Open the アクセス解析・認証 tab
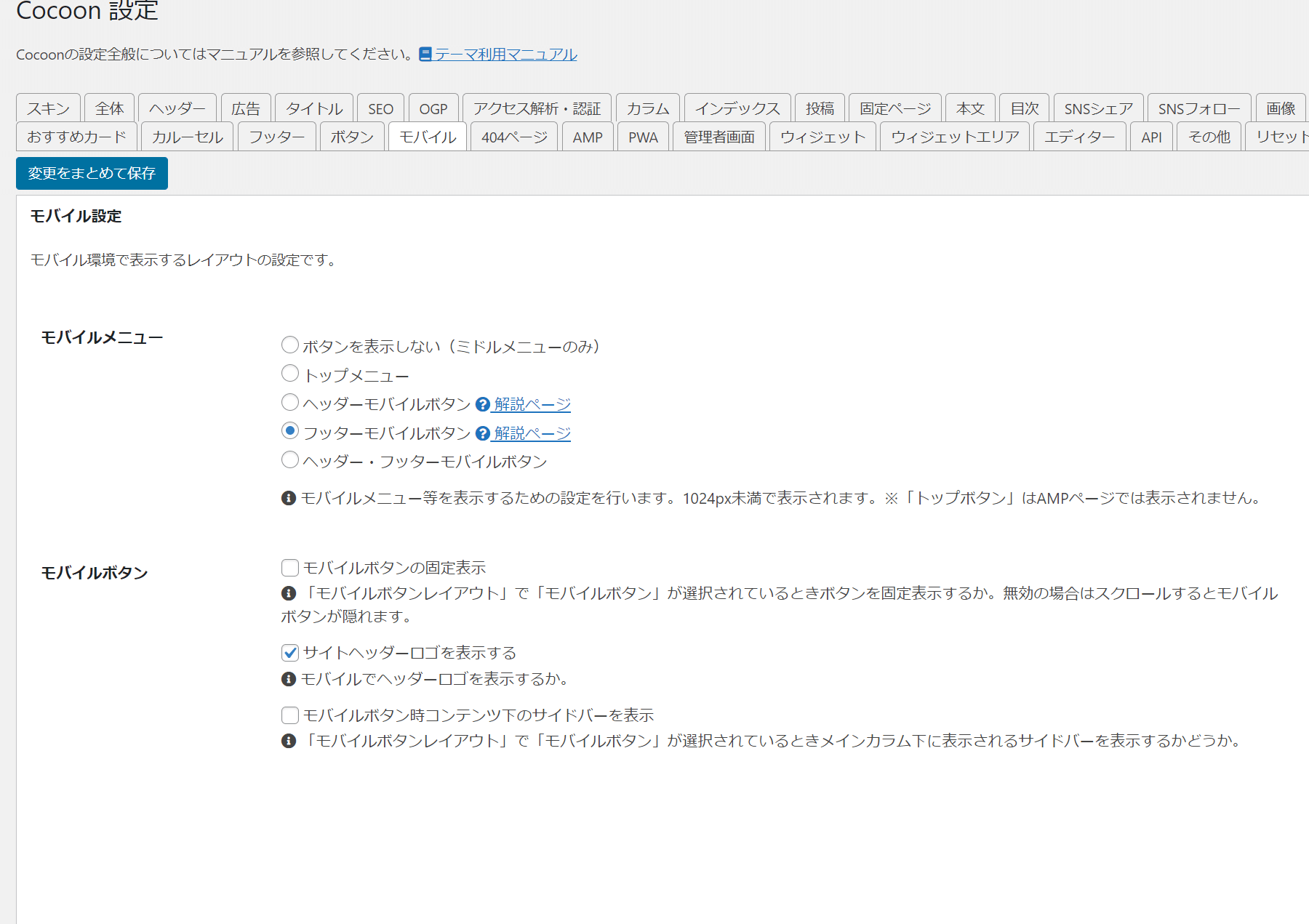The width and height of the screenshot is (1309, 924). point(537,108)
